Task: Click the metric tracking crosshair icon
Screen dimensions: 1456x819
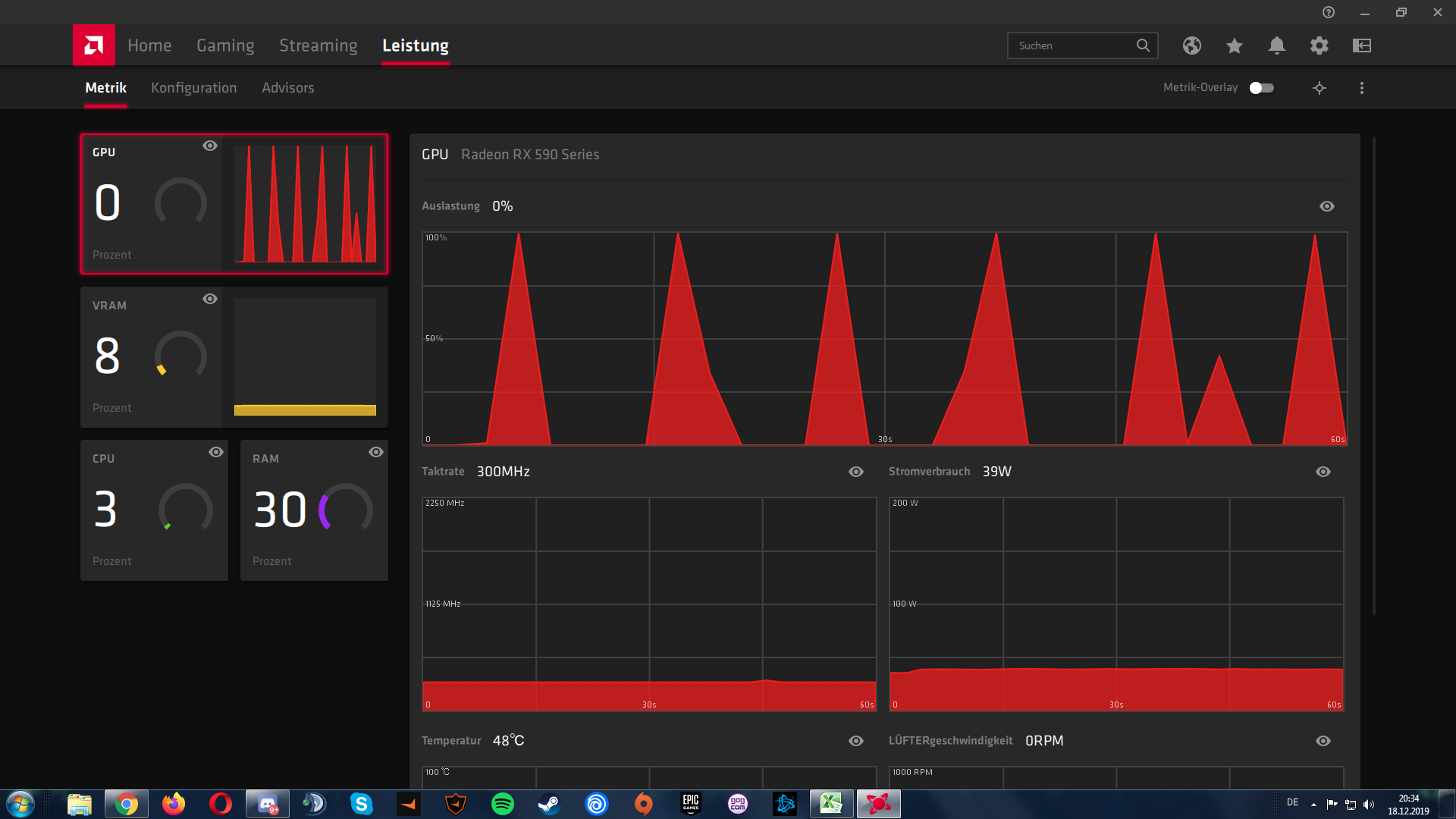Action: tap(1319, 88)
